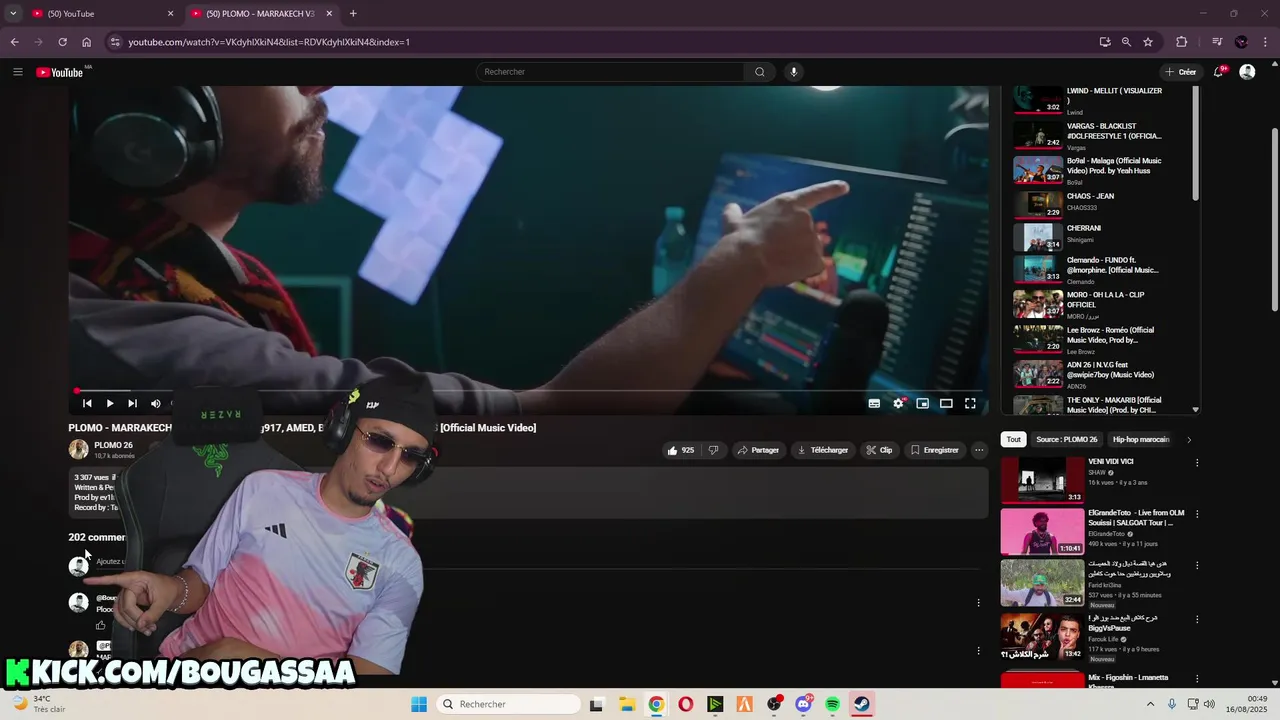1280x720 pixels.
Task: Mute the video volume
Action: point(156,403)
